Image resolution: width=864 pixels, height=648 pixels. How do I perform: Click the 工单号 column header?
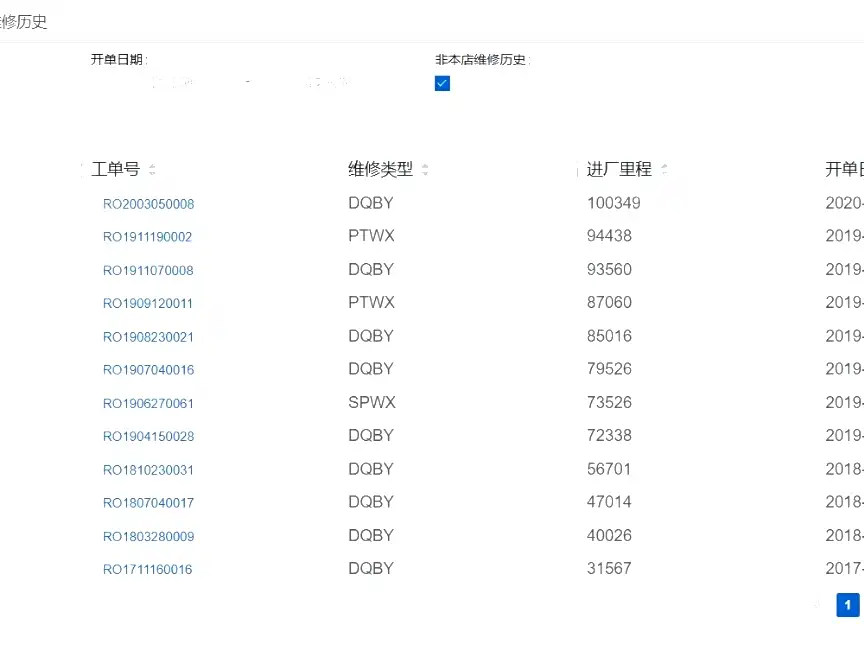tap(116, 169)
